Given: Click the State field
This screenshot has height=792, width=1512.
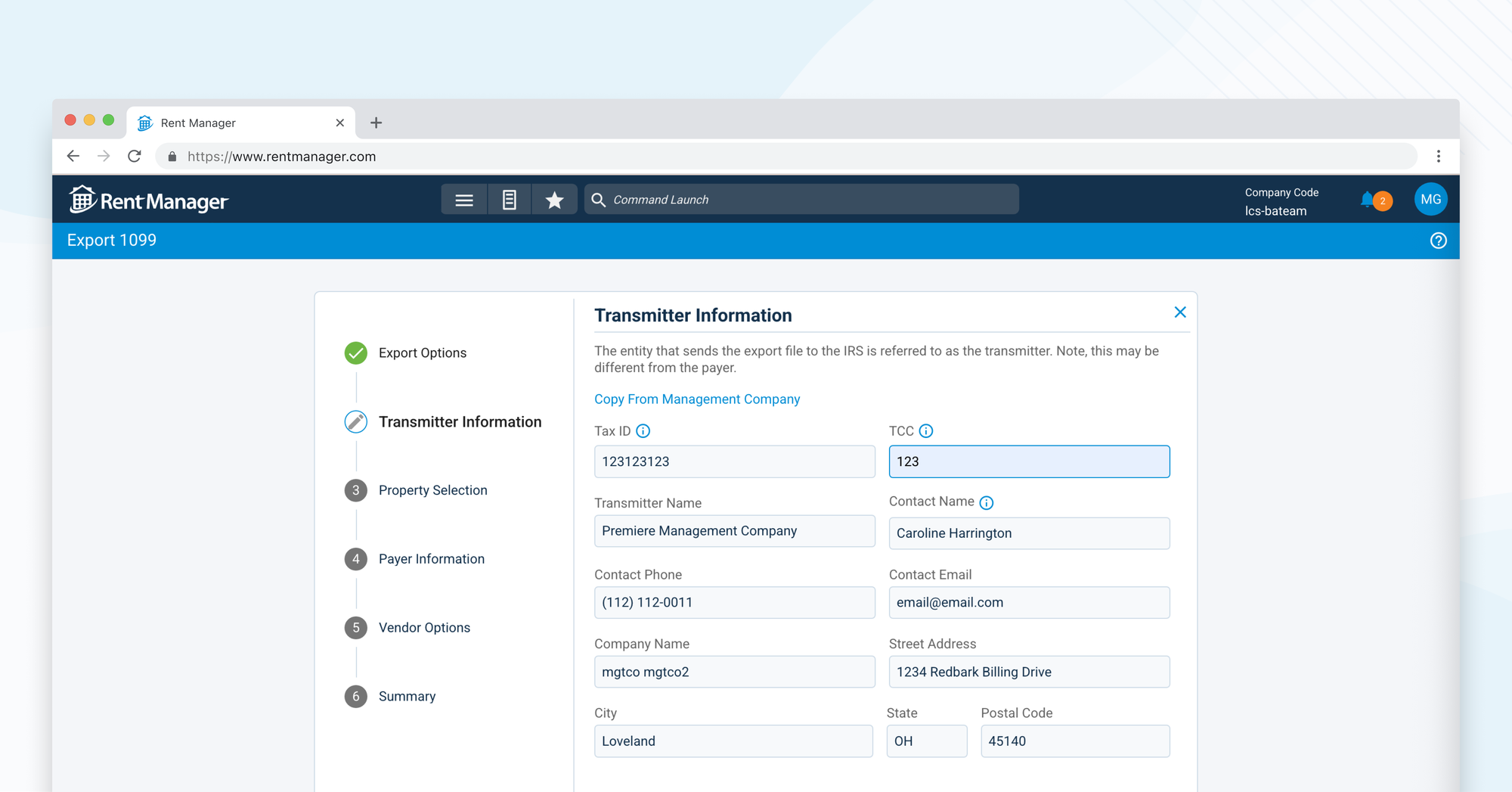Looking at the screenshot, I should click(926, 741).
